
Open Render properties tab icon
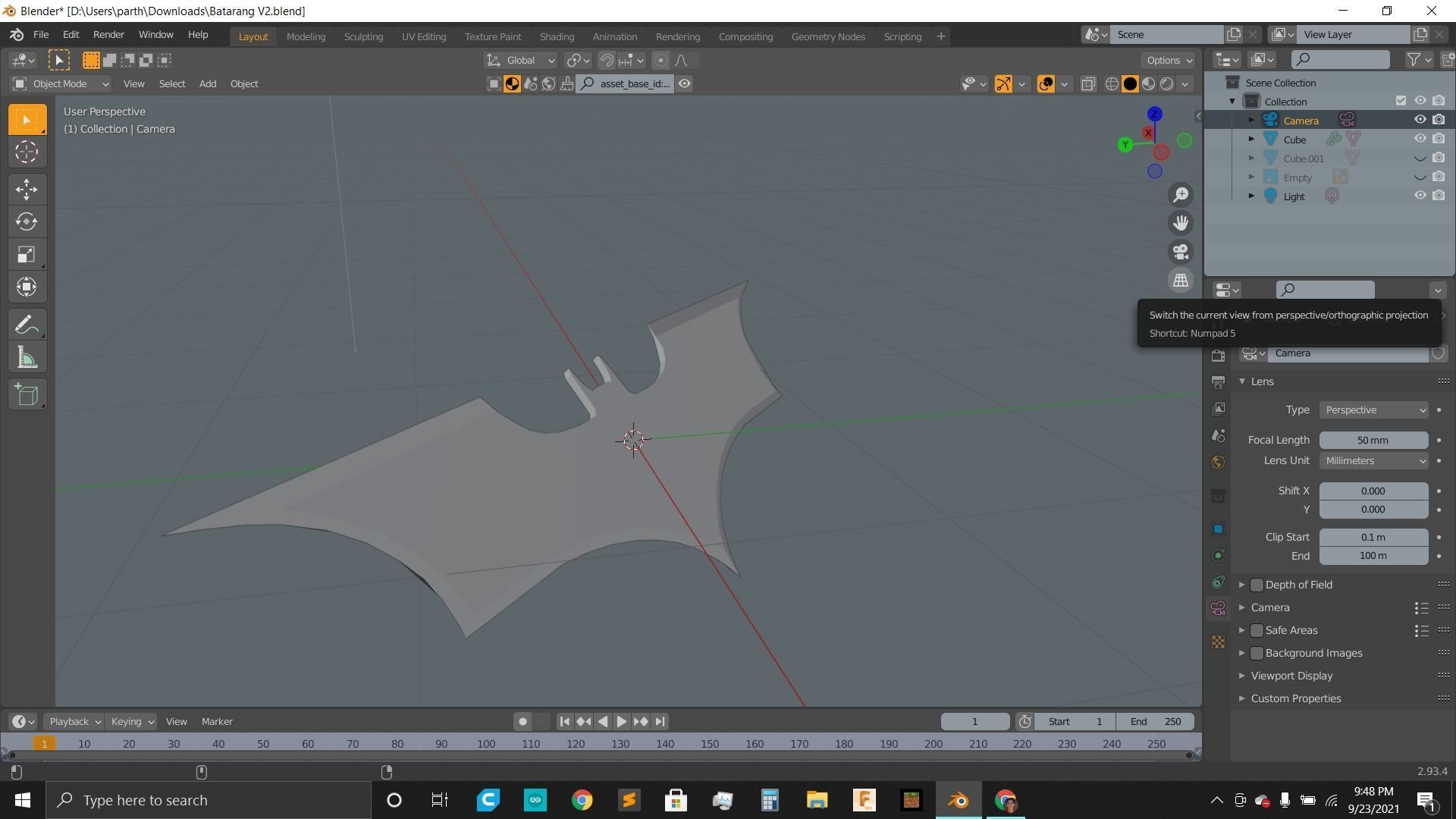point(1218,356)
